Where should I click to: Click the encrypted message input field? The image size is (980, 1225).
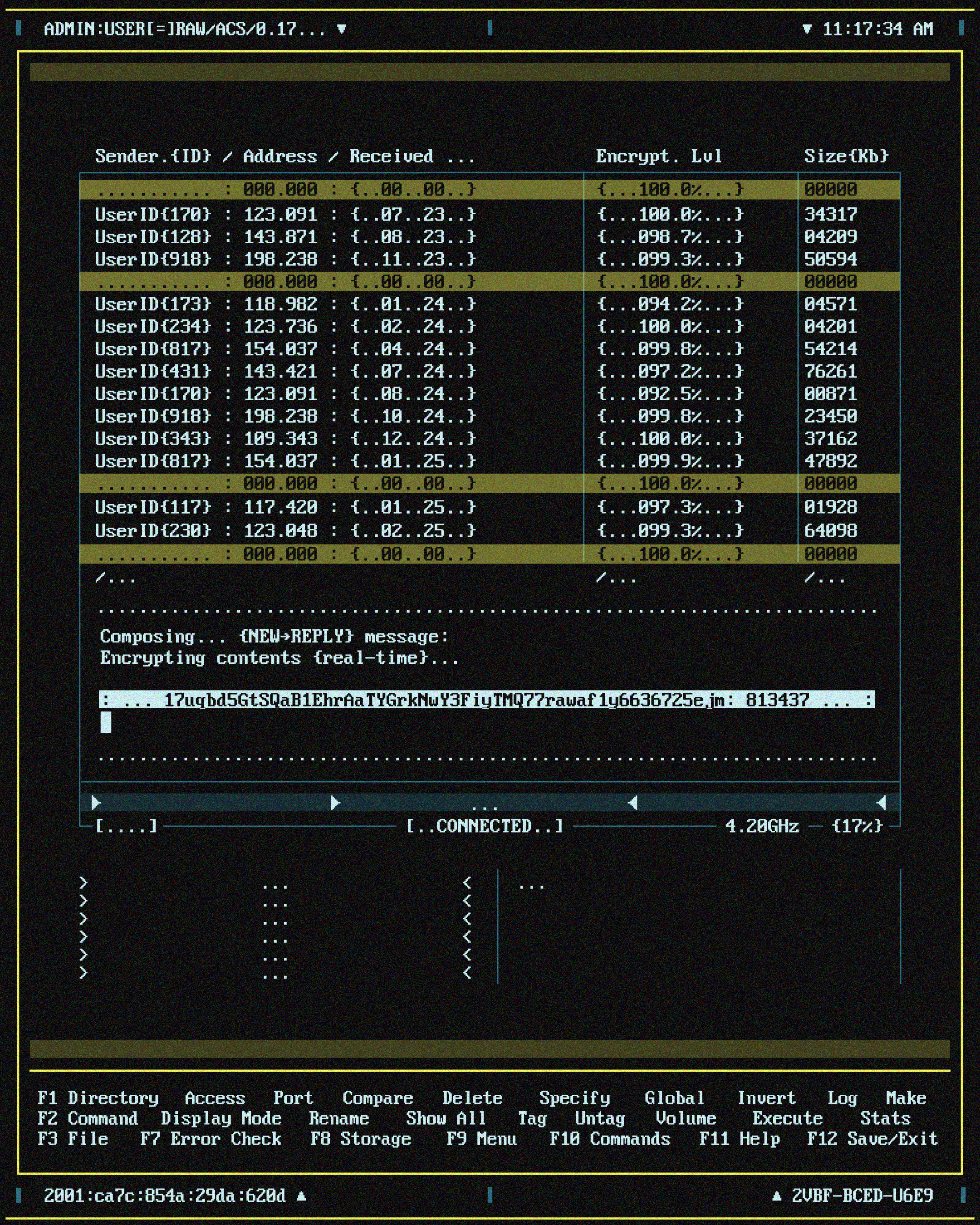point(487,700)
